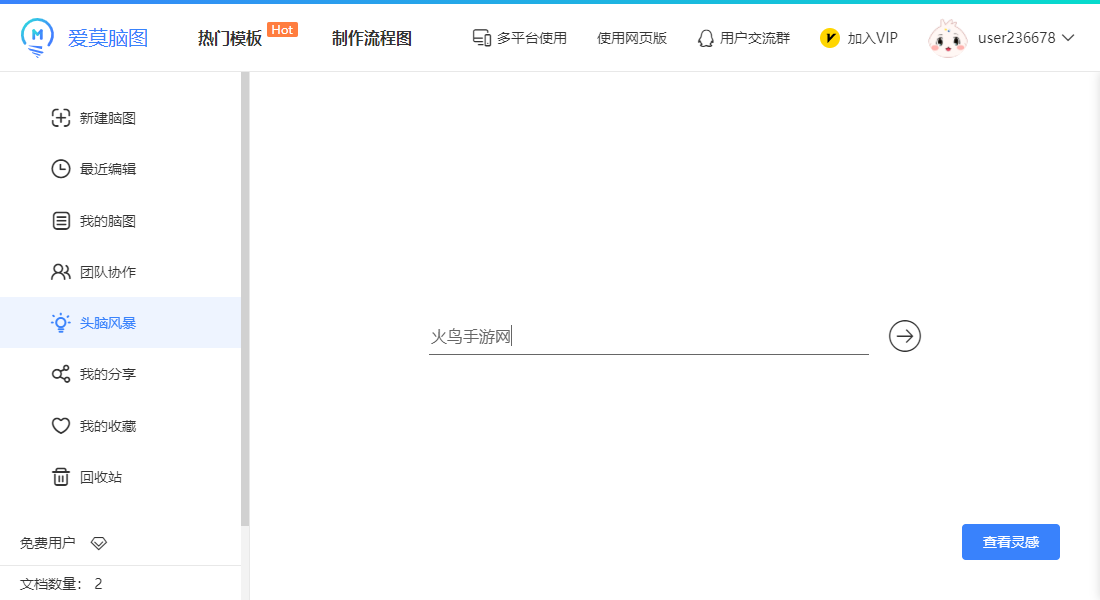Open 回收站 sidebar entry

(x=121, y=477)
